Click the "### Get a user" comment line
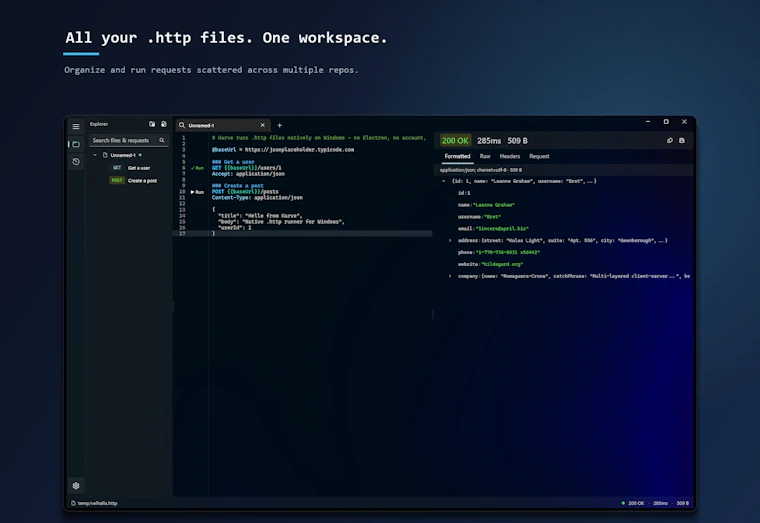 (x=233, y=162)
